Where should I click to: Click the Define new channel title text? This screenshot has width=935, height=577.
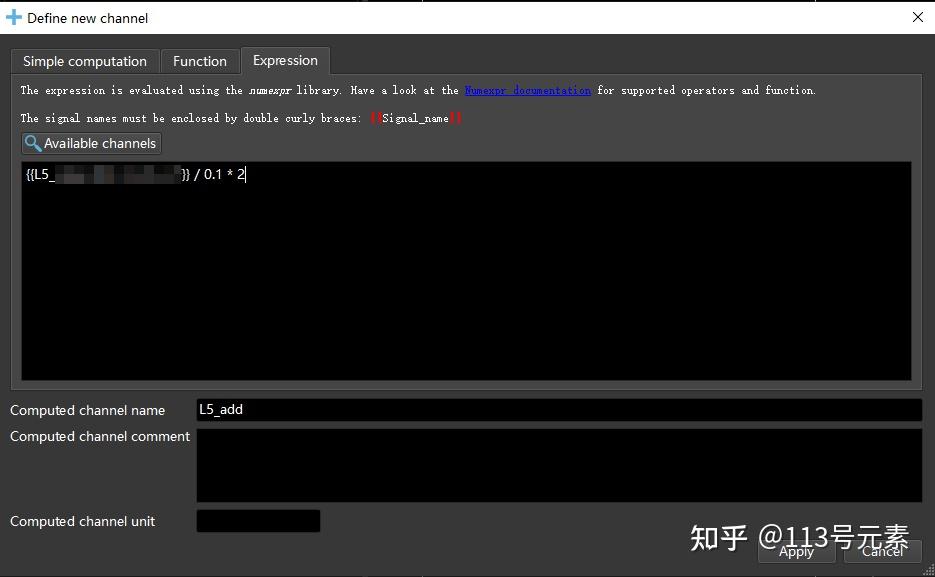pos(88,17)
